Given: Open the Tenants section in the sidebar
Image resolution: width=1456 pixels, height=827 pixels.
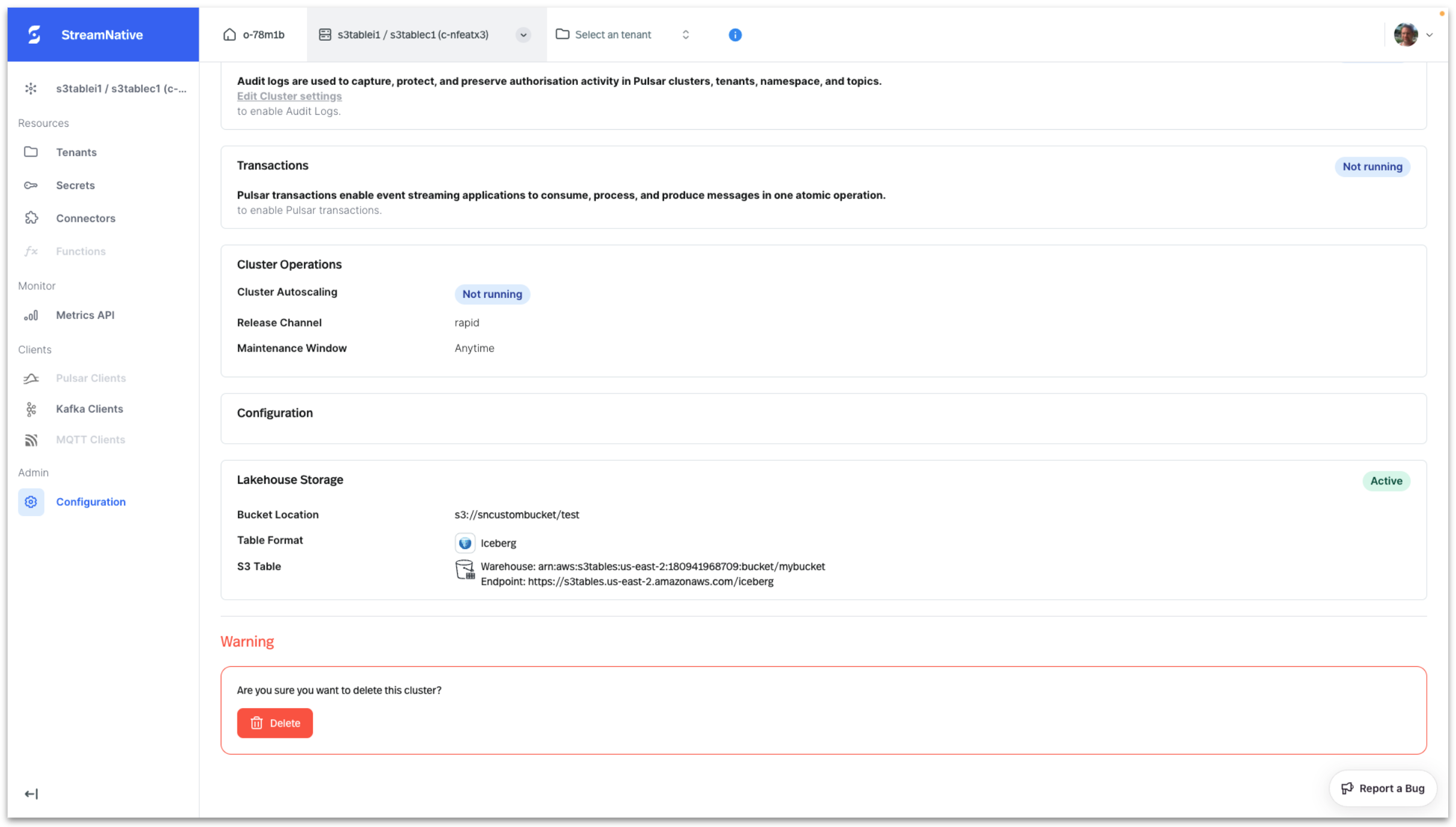Looking at the screenshot, I should click(76, 152).
